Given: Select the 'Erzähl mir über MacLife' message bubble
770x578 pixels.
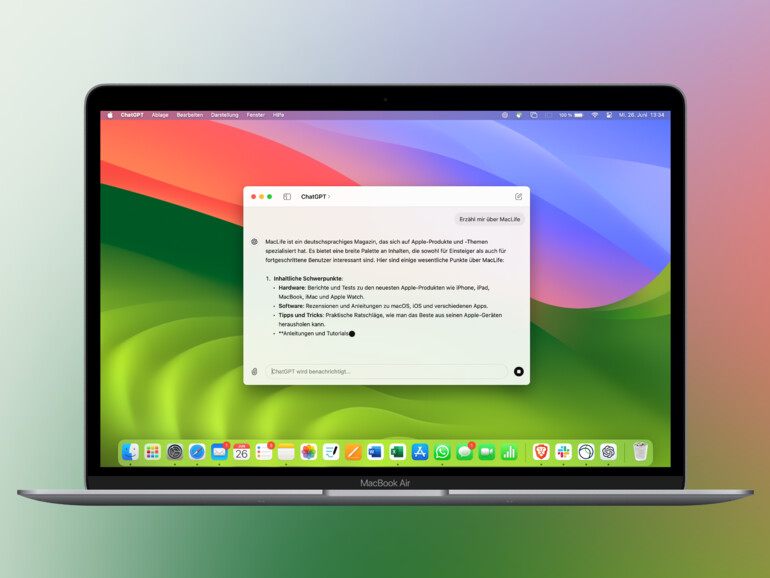Looking at the screenshot, I should pos(490,219).
